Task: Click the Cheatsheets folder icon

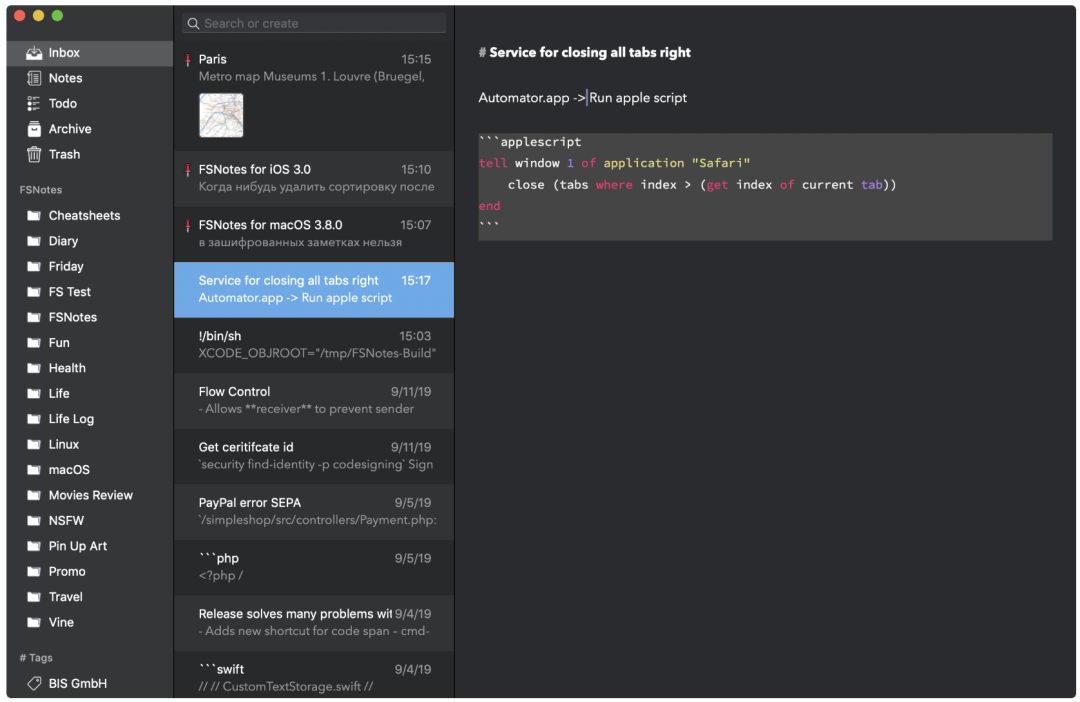Action: point(34,216)
